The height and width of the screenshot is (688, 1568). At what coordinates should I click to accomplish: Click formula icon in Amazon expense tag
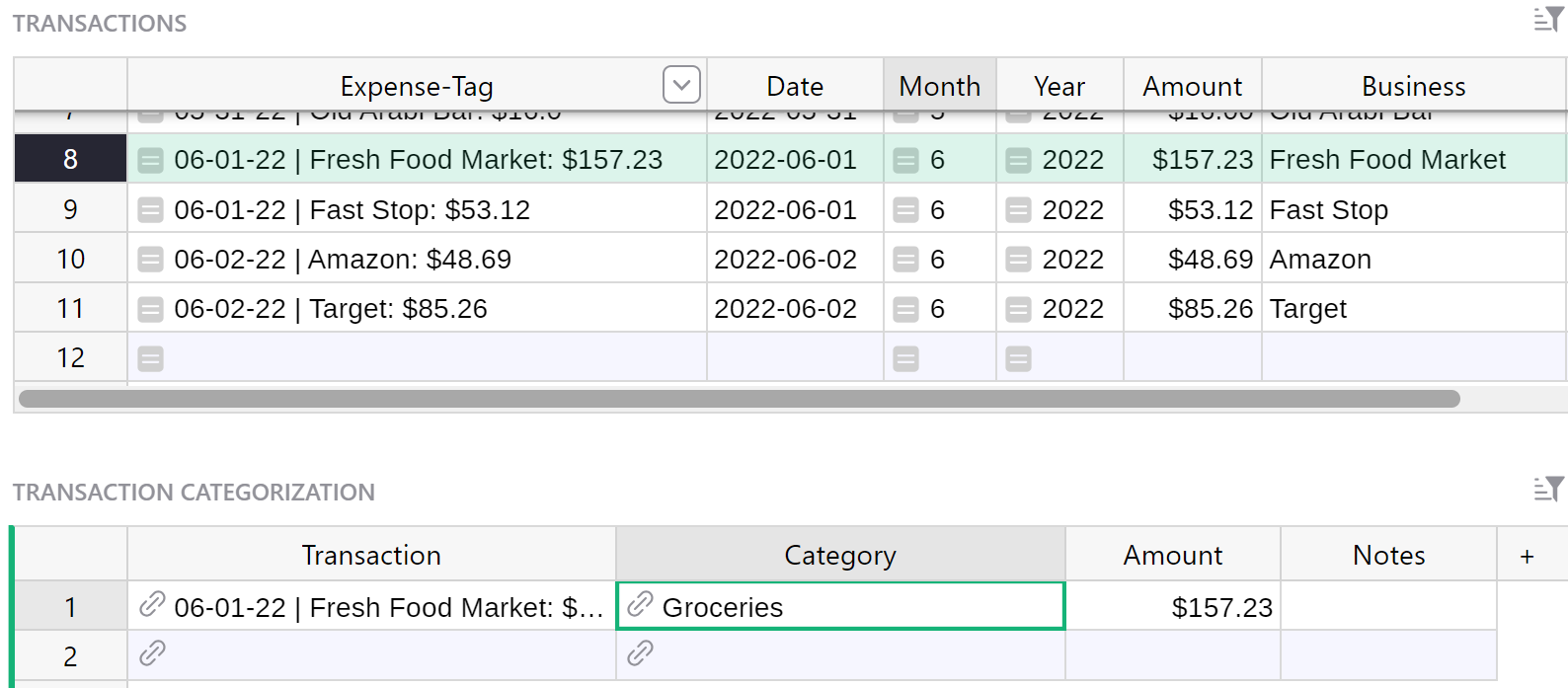(150, 259)
